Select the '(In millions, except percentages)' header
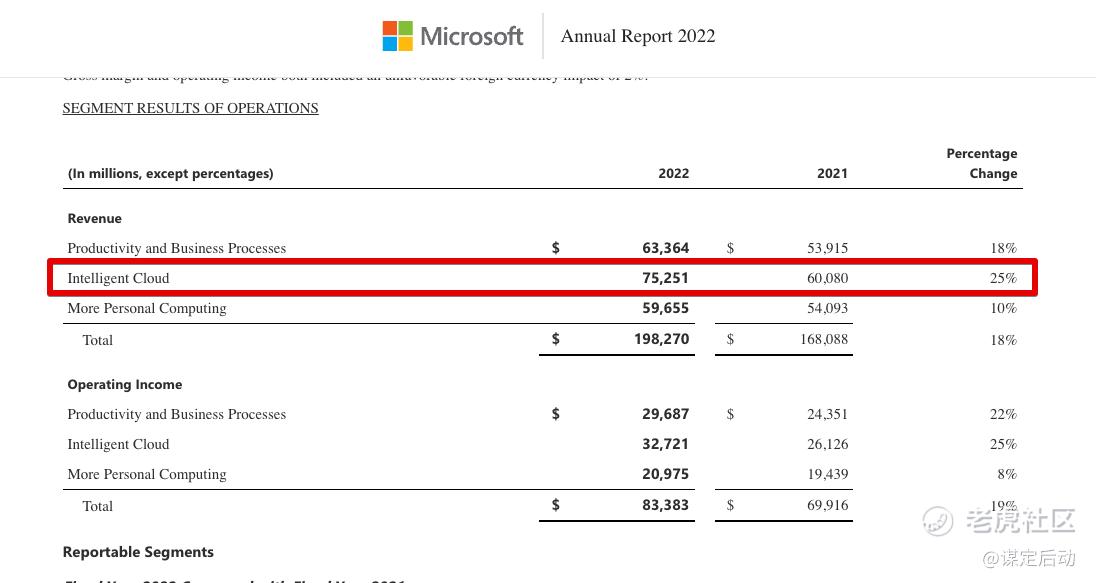 (171, 173)
